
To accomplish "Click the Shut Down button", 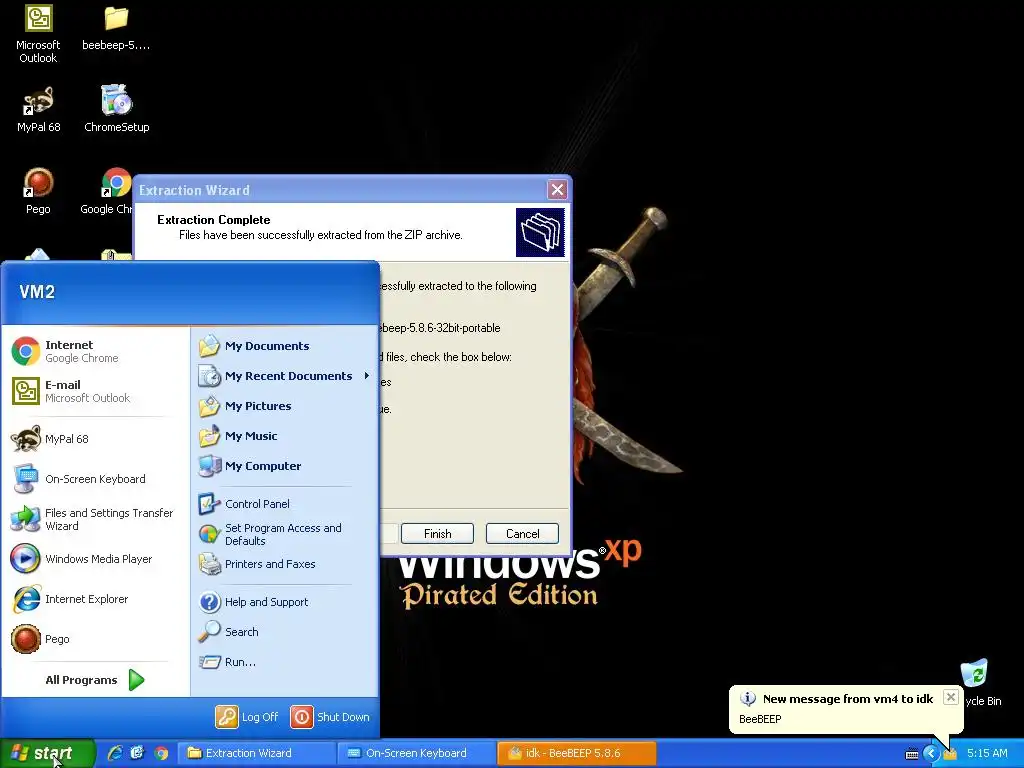I will point(330,717).
